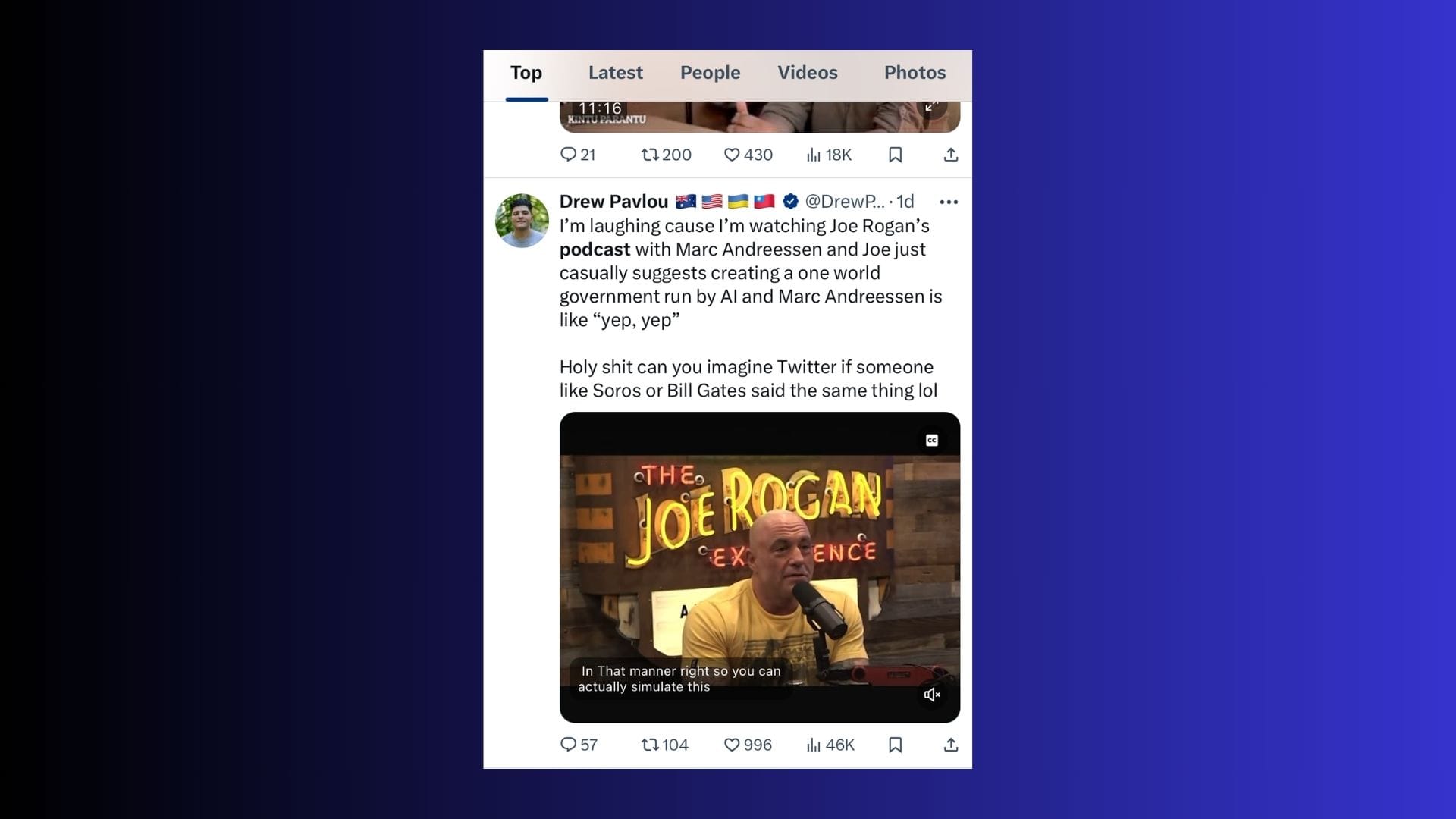The width and height of the screenshot is (1456, 819).
Task: Share Drew Pavlou's post
Action: click(951, 745)
